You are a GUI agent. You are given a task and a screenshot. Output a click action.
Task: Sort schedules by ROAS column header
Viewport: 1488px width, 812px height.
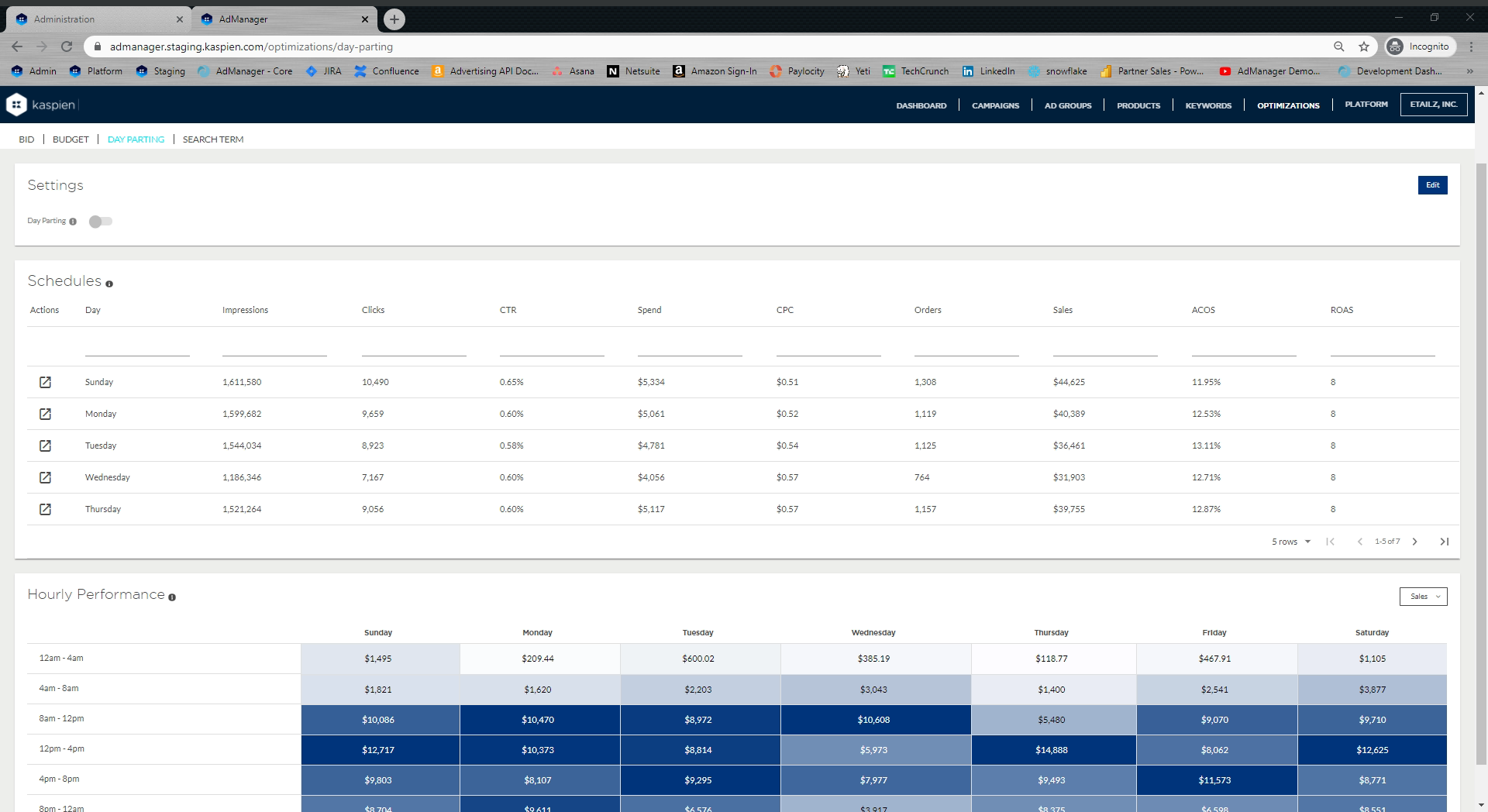[1342, 310]
